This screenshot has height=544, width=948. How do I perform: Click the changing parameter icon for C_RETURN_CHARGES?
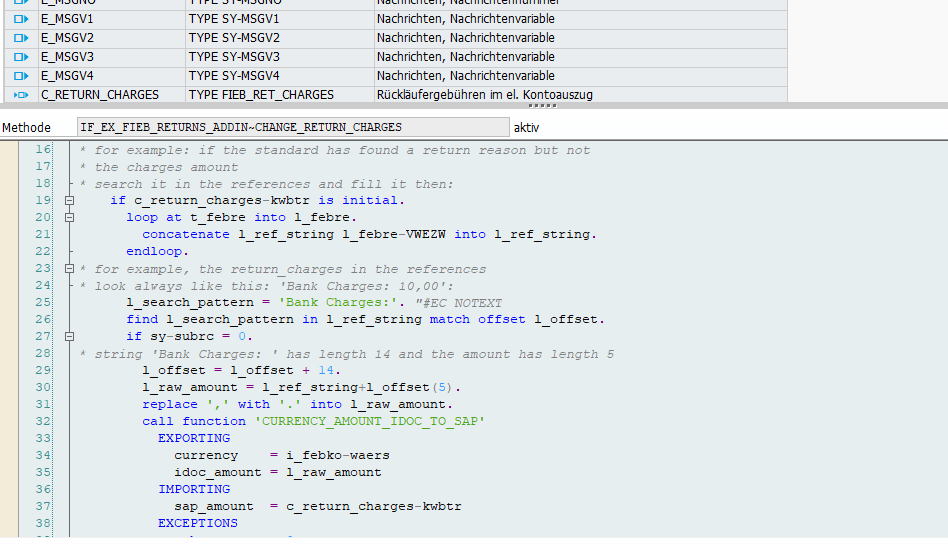20,95
